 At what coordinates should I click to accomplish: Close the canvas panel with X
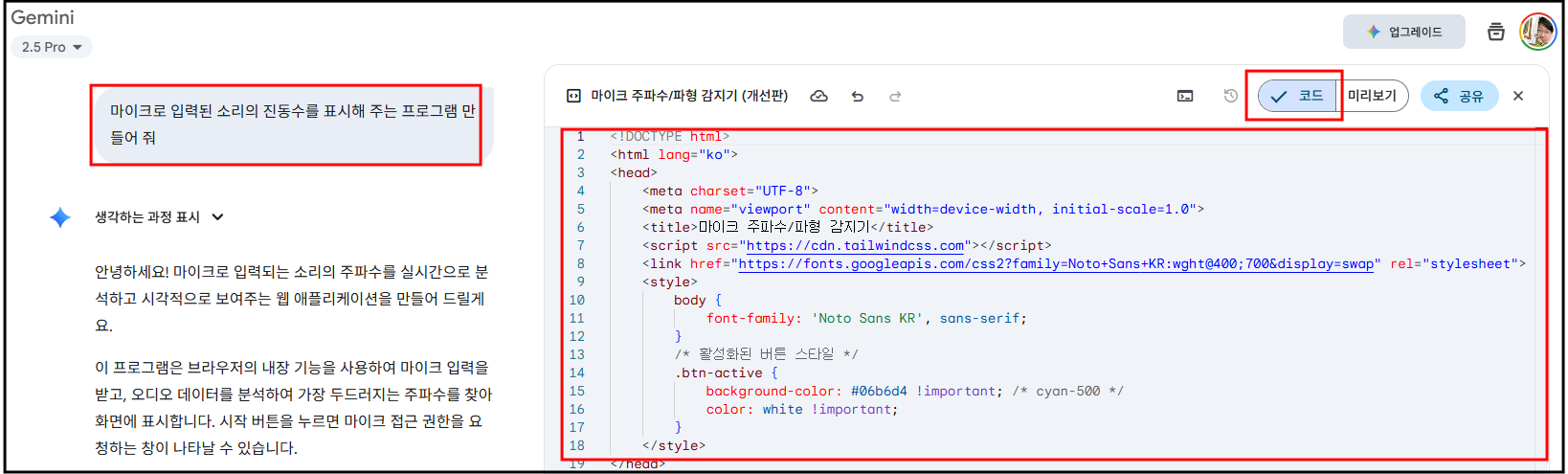click(x=1518, y=96)
